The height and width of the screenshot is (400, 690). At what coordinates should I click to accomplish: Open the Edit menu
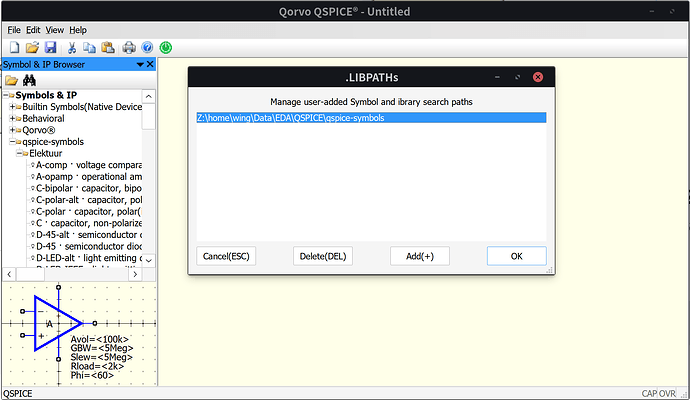coord(33,30)
